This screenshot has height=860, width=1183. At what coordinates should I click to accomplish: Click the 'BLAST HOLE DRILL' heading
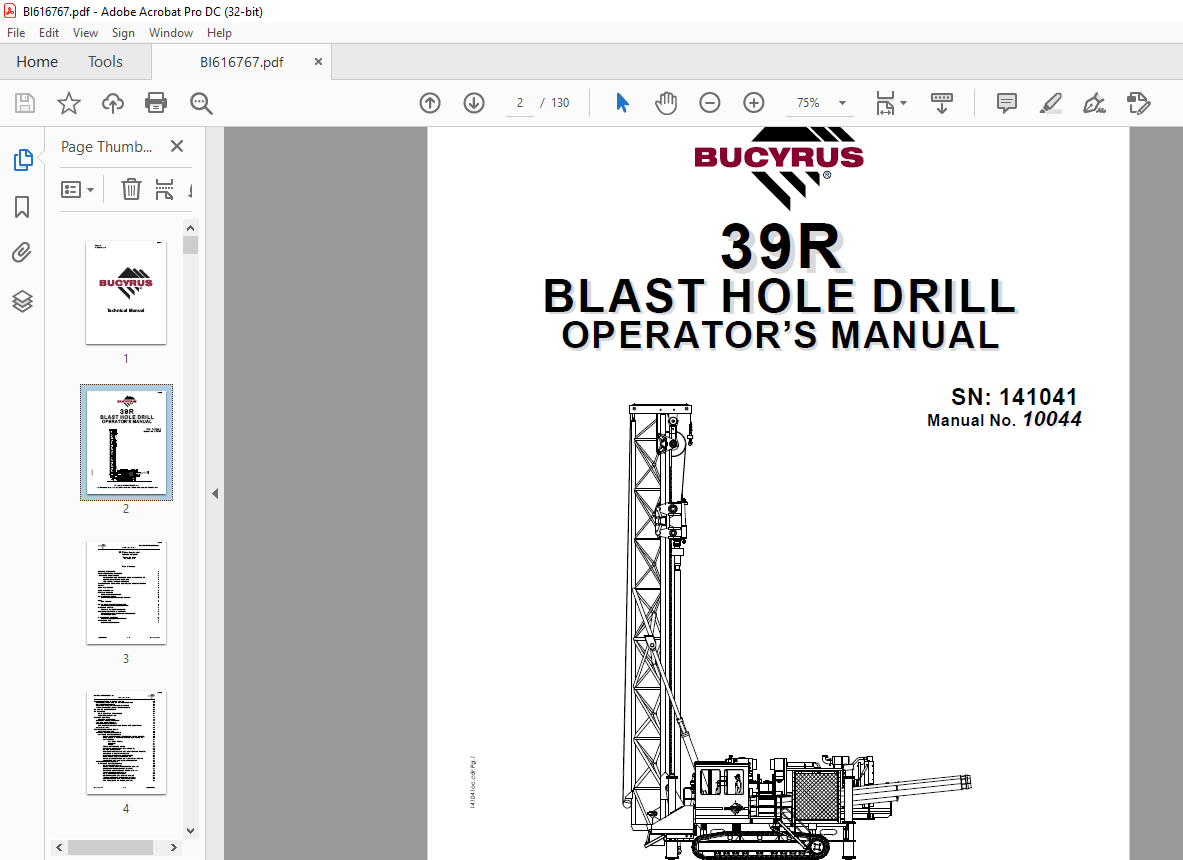[780, 295]
